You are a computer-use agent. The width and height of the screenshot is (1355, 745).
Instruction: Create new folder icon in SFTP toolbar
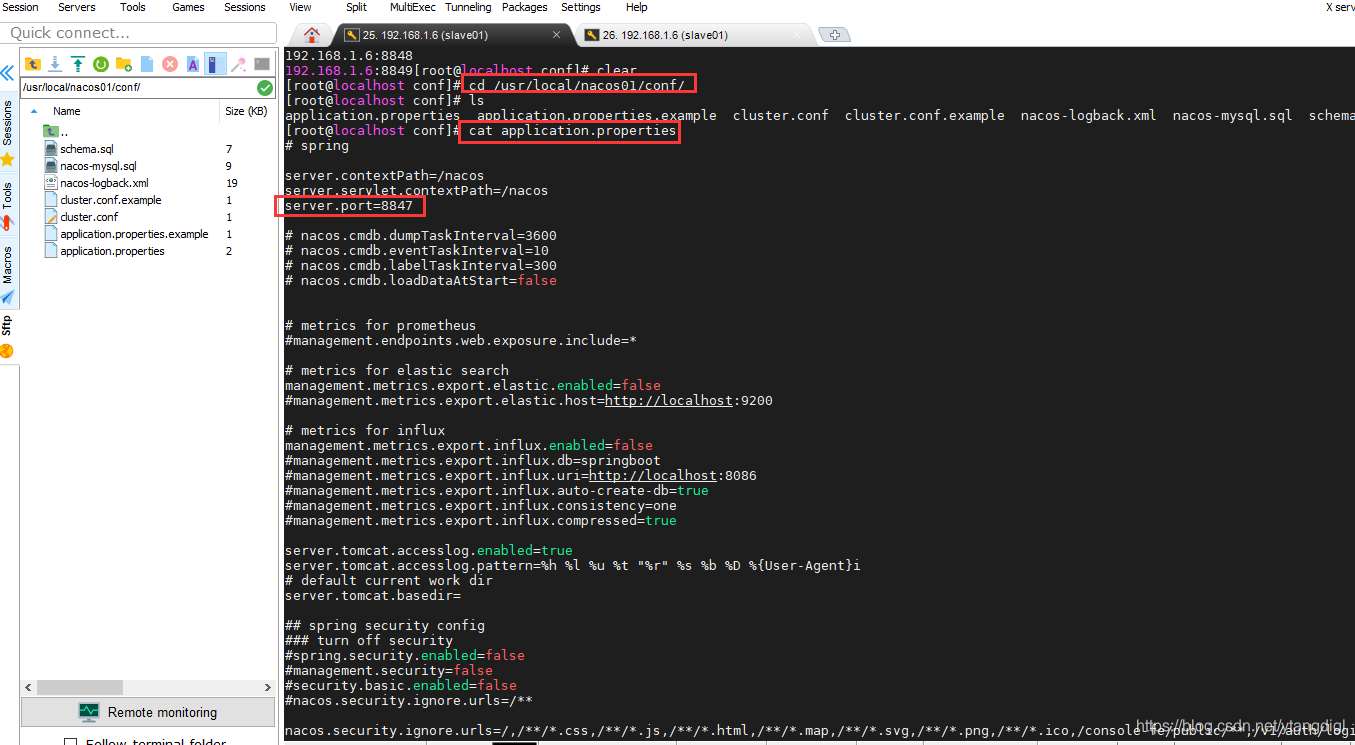(x=124, y=64)
